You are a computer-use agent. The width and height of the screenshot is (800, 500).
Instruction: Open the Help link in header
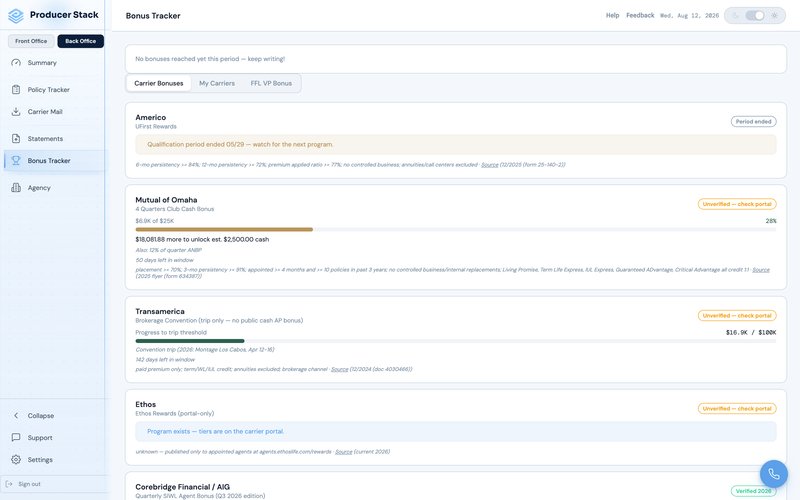(612, 15)
